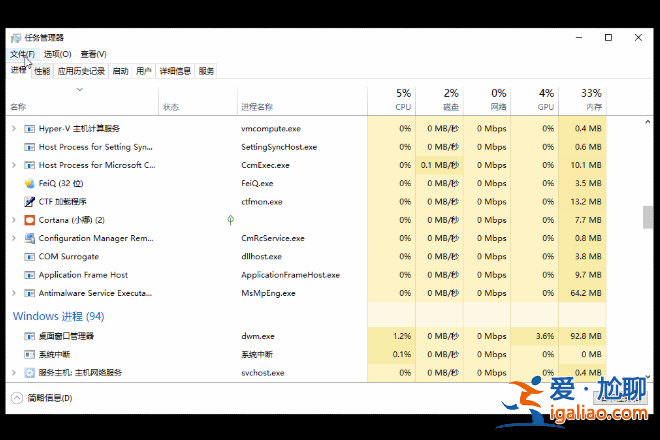Click the scrollbar down arrow
Viewport: 660px width, 440px height.
(x=647, y=377)
